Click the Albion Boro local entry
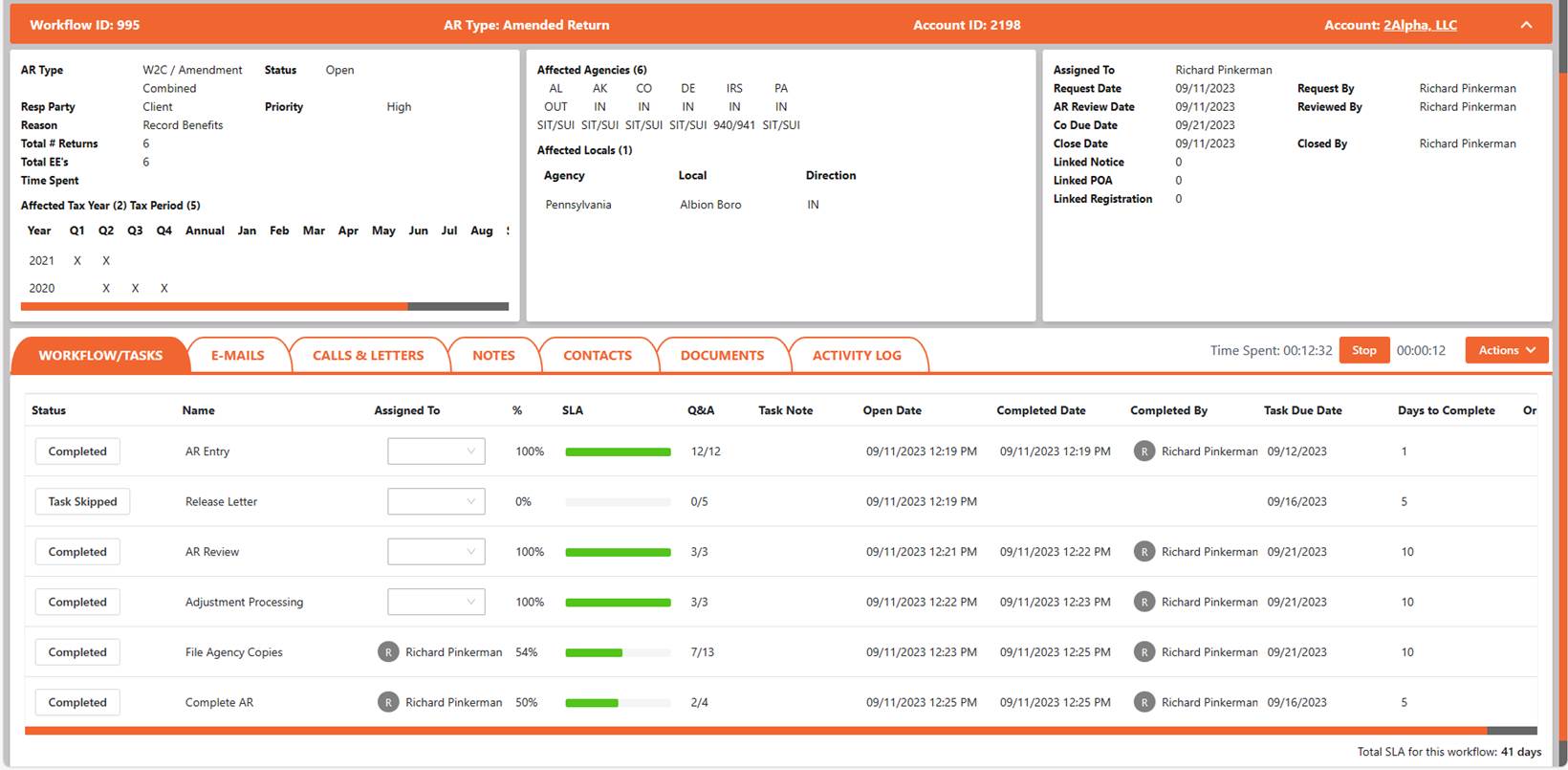This screenshot has height=770, width=1568. pos(710,205)
